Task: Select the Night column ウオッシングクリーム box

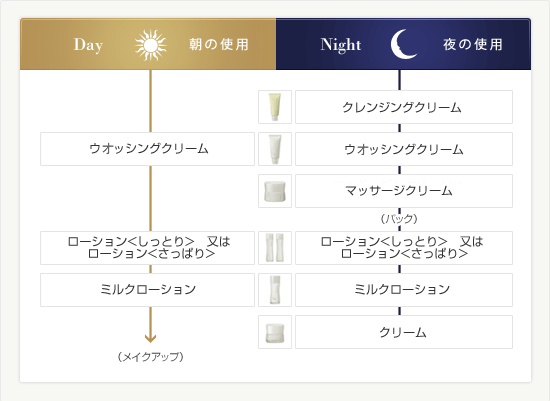Action: pyautogui.click(x=404, y=149)
